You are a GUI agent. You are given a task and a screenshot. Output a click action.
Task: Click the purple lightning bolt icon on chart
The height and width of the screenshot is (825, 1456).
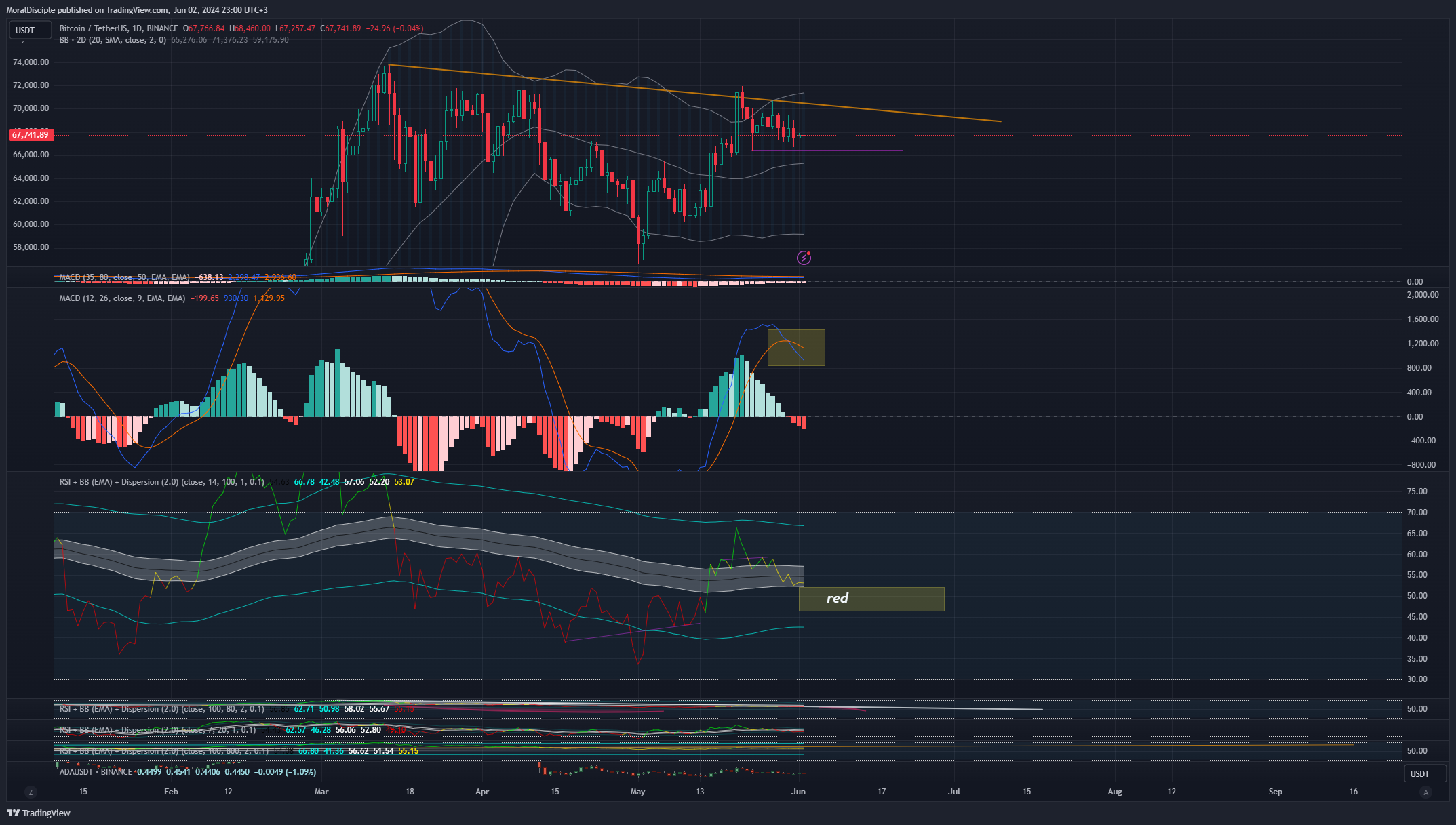click(804, 258)
